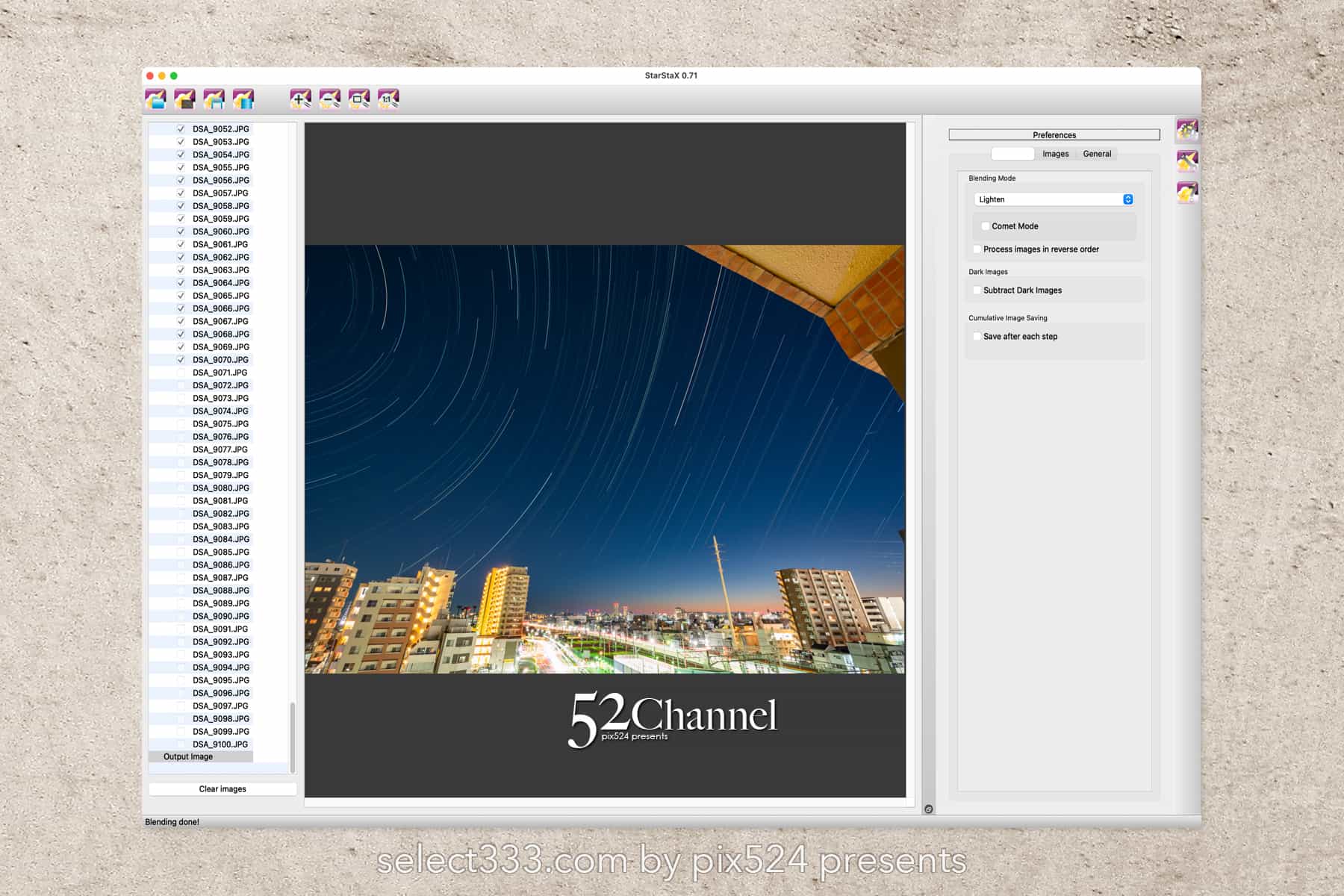Viewport: 1344px width, 896px height.
Task: Click the save image floppy disk icon
Action: click(x=214, y=99)
